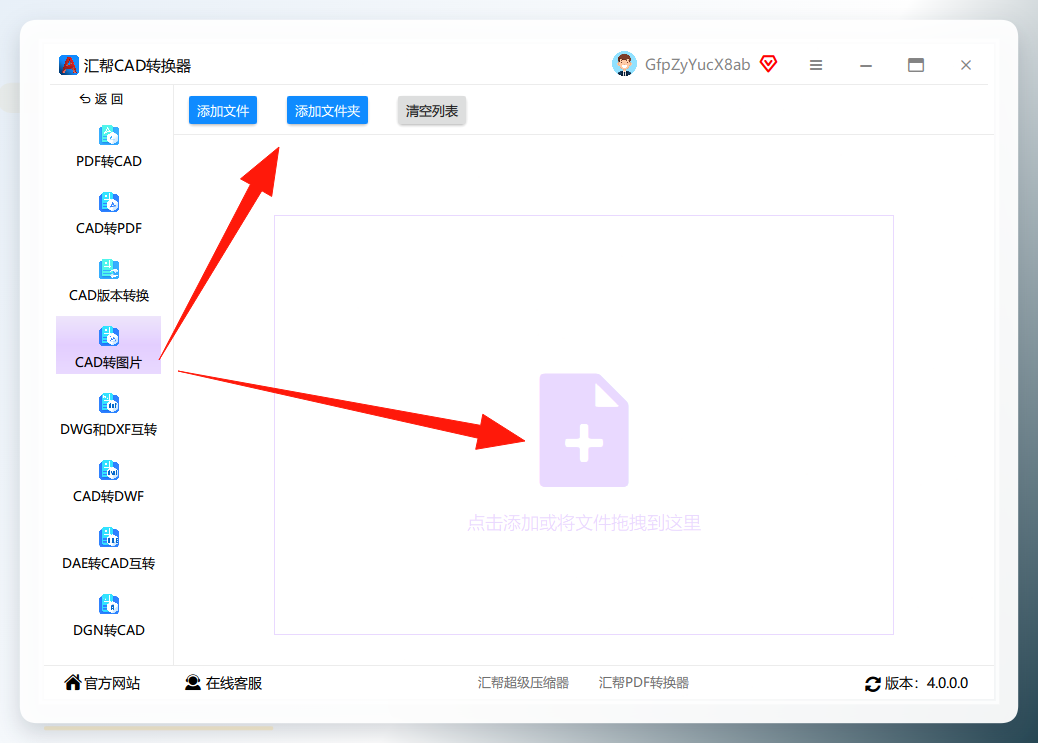Click the version number 4.0.0.0
This screenshot has width=1038, height=743.
pyautogui.click(x=947, y=683)
